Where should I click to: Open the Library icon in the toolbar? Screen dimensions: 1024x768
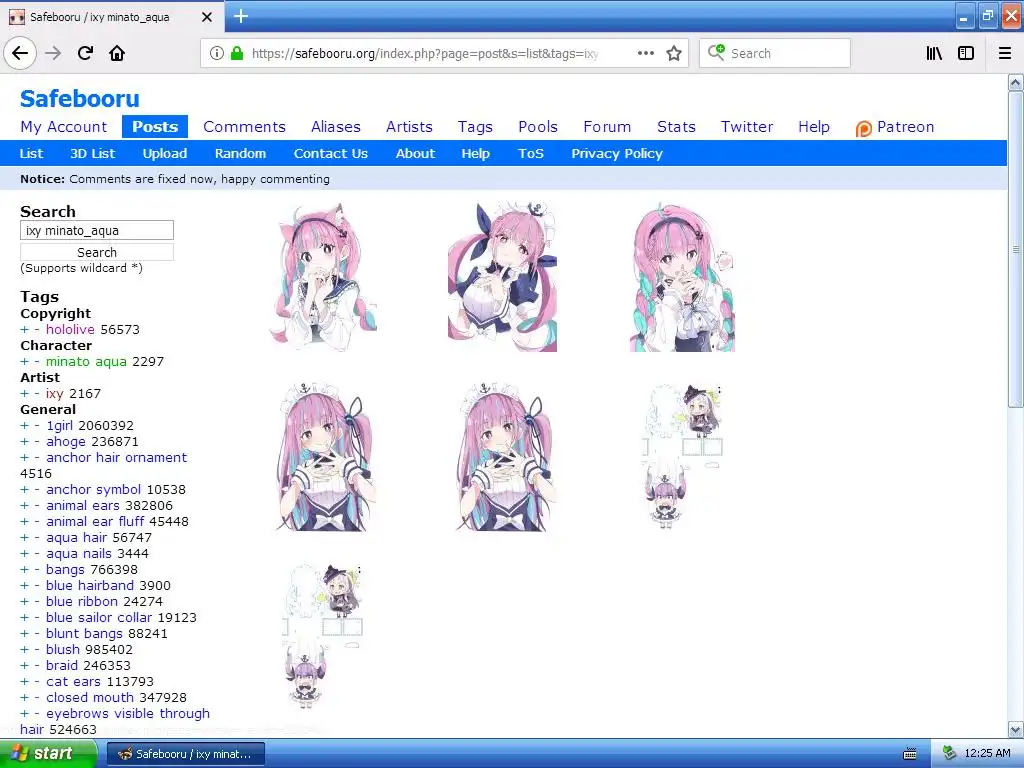(x=934, y=53)
